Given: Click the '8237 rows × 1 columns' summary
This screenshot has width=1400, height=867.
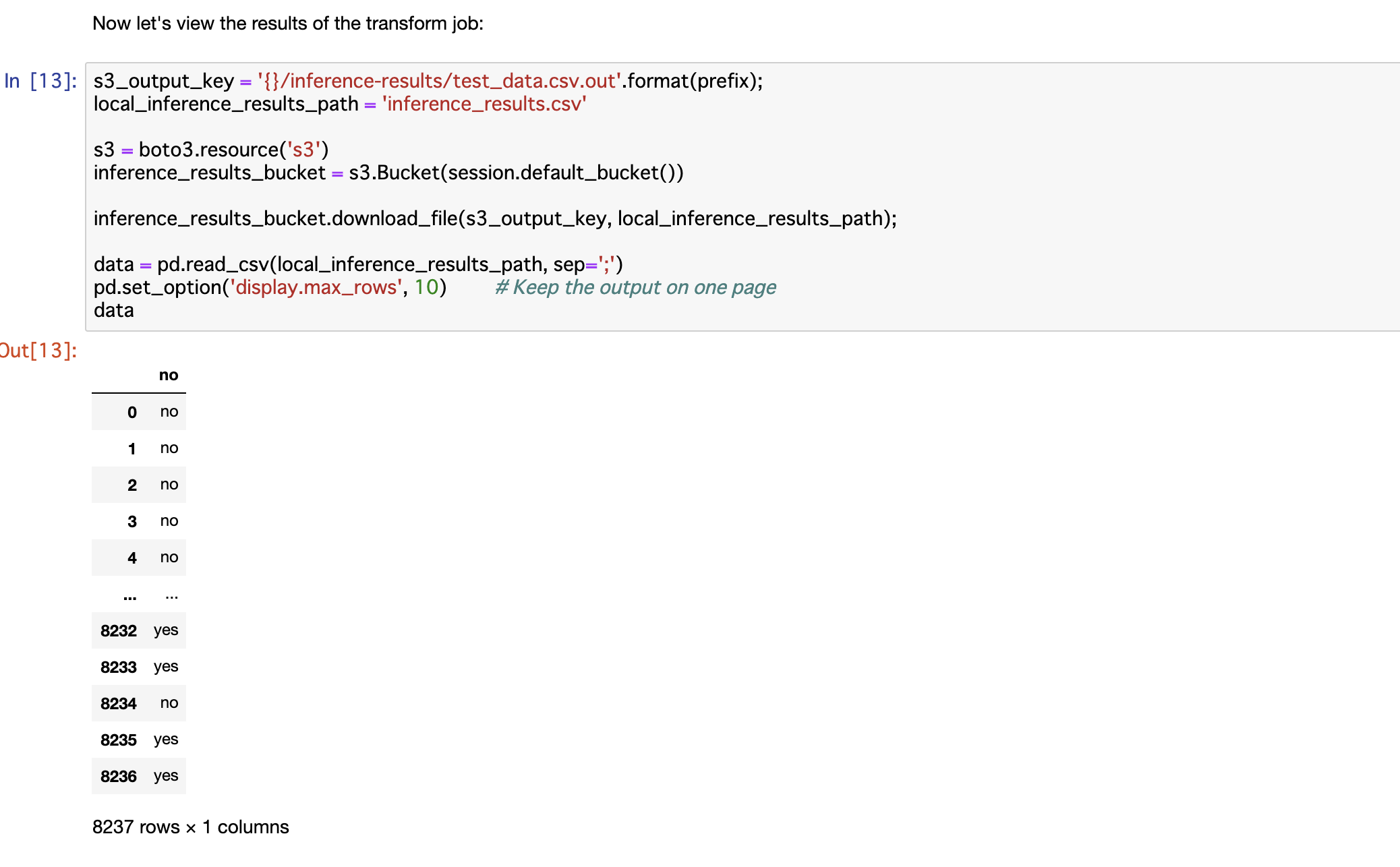Looking at the screenshot, I should tap(191, 827).
